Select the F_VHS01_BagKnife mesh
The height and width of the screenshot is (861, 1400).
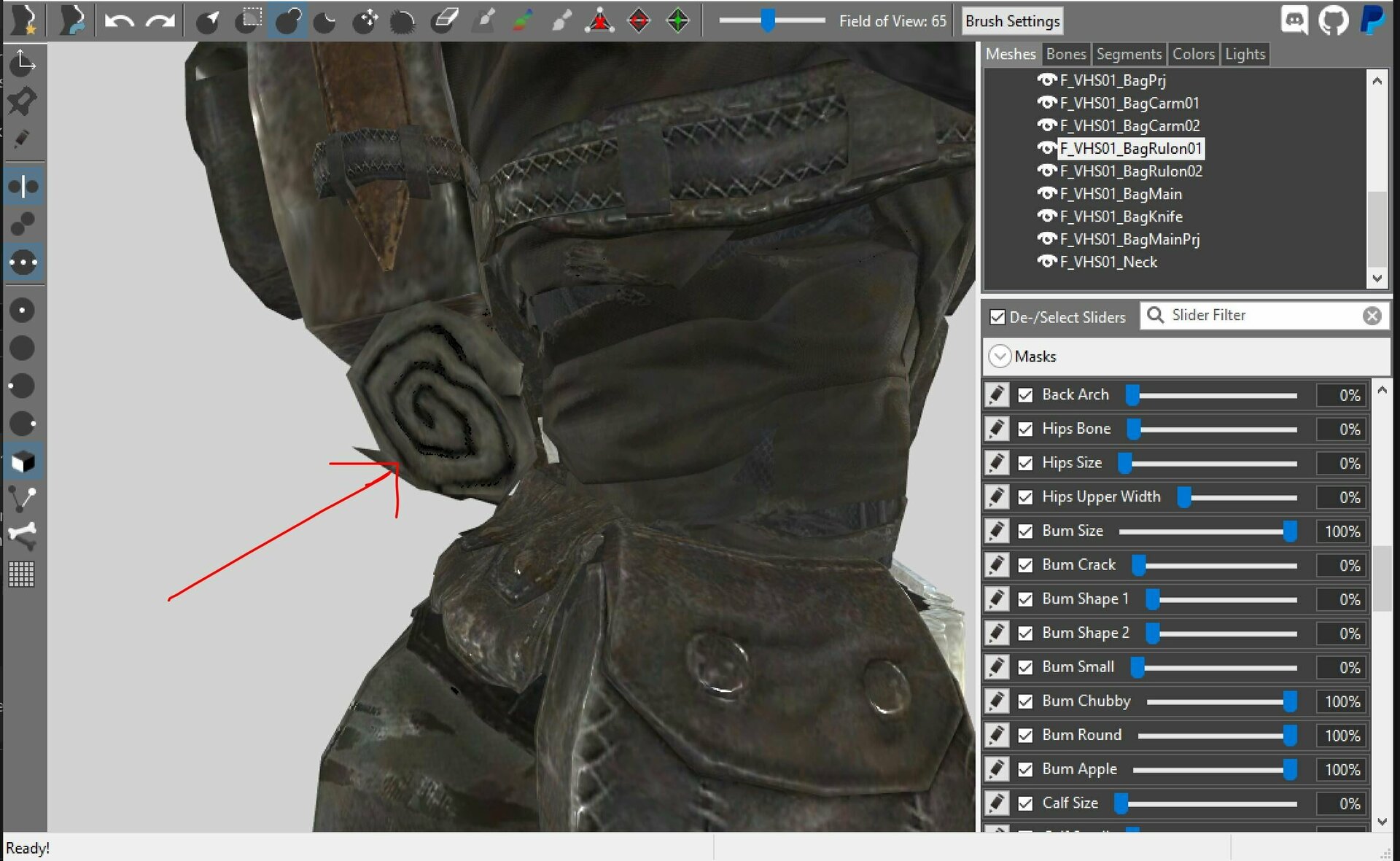pos(1121,217)
